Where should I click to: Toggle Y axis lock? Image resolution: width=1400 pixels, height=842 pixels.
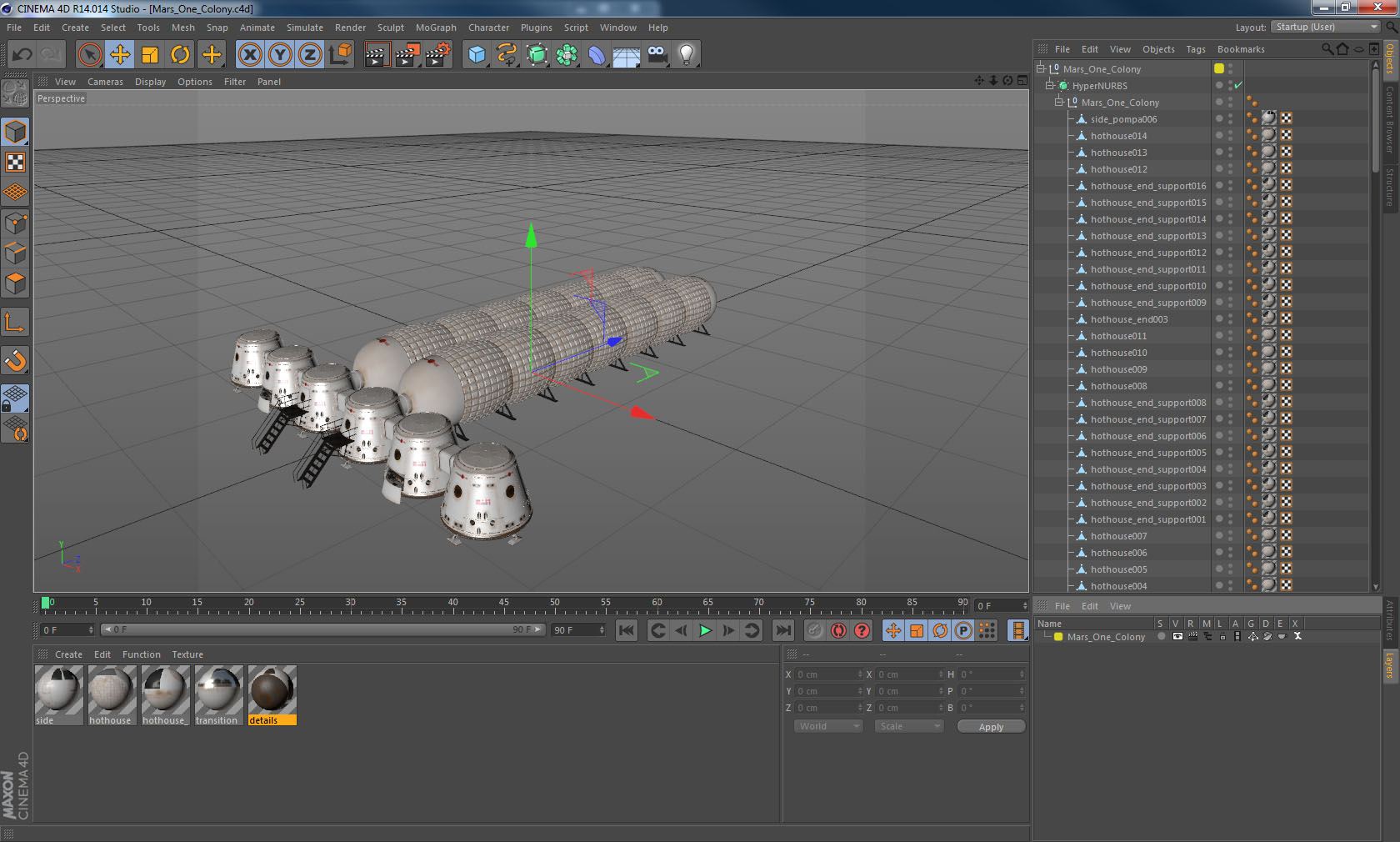pyautogui.click(x=280, y=55)
